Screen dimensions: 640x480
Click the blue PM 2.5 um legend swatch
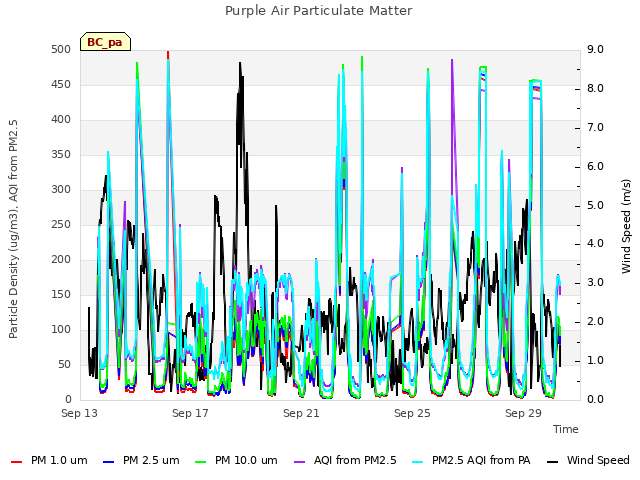[x=108, y=462]
